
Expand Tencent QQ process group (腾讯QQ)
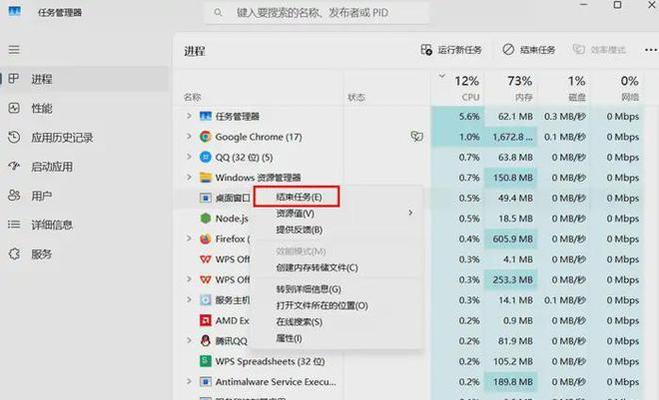coord(189,340)
